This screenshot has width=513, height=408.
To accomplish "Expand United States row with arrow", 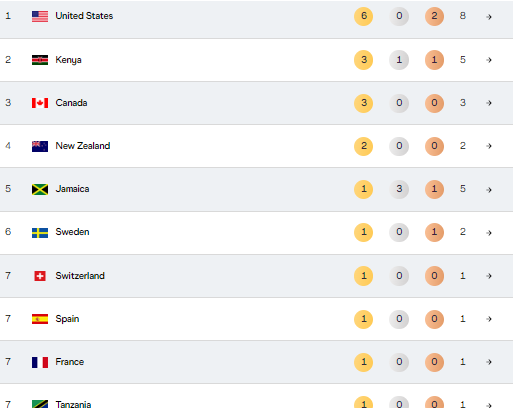I will pyautogui.click(x=489, y=17).
